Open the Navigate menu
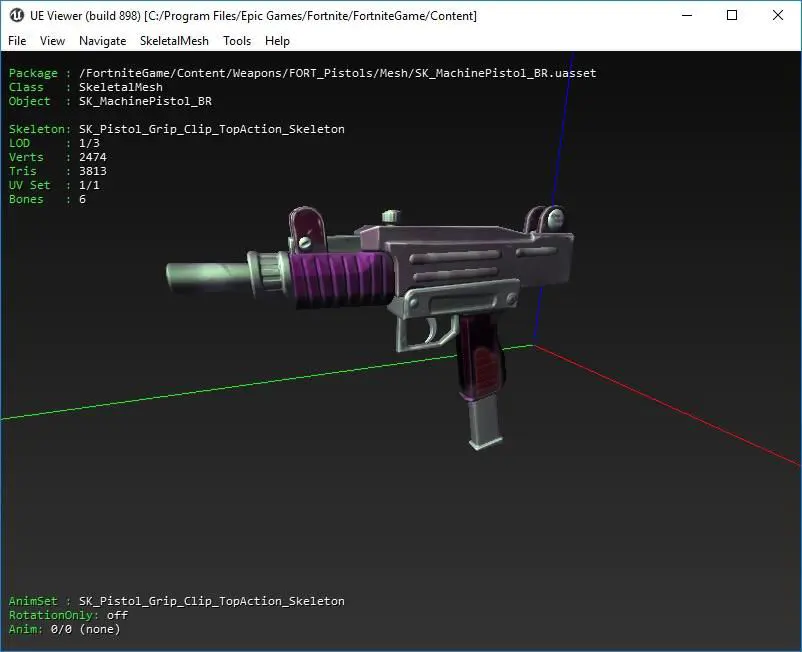This screenshot has height=652, width=802. click(102, 41)
